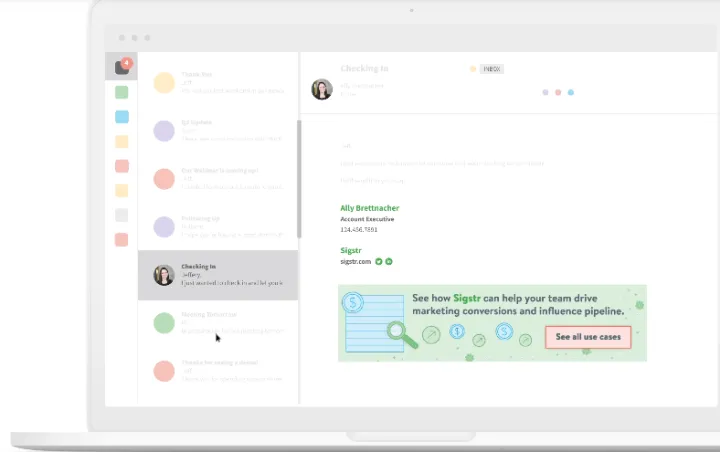720x452 pixels.
Task: Open the 'Following Up' email
Action: (x=218, y=227)
